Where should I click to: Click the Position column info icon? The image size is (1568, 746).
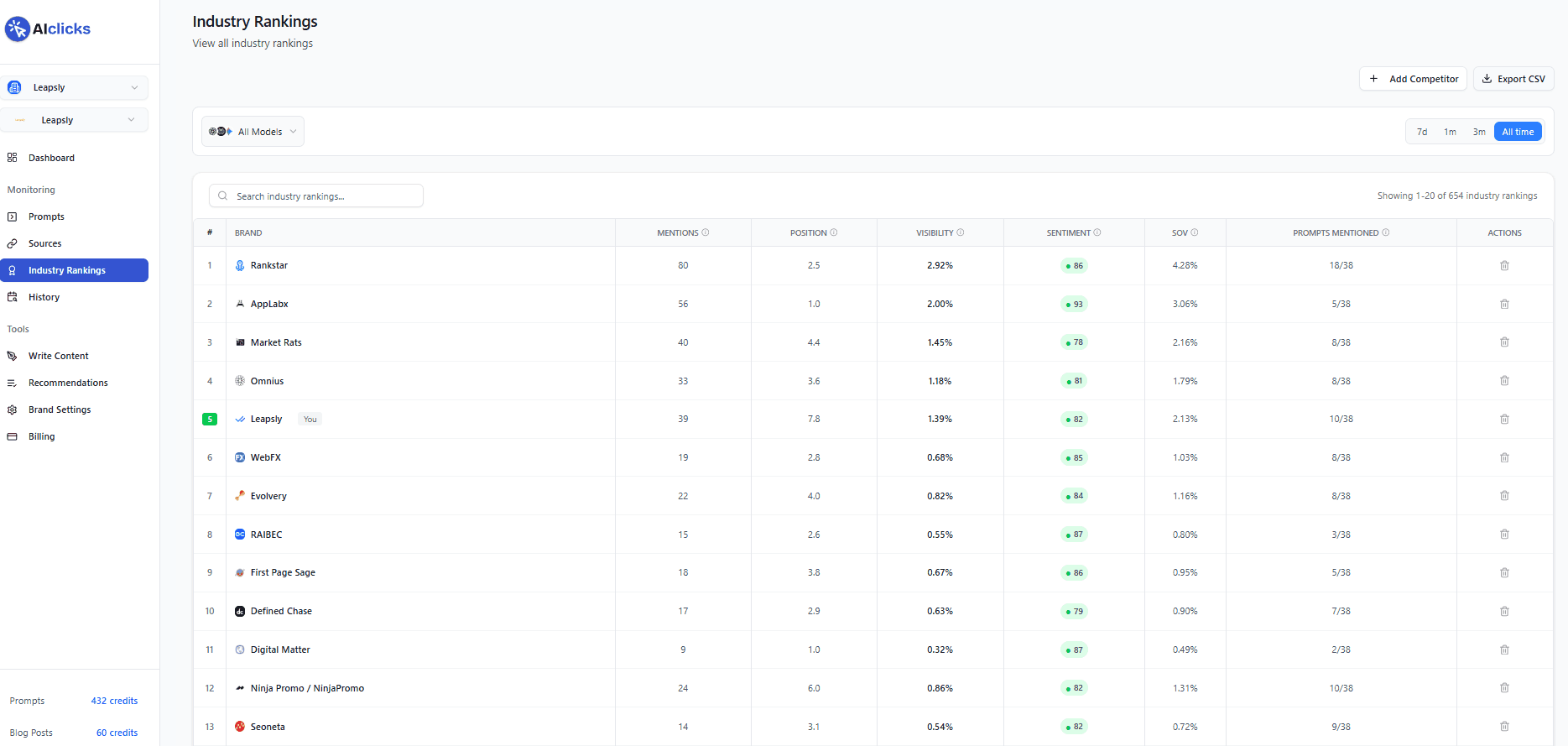[x=834, y=232]
